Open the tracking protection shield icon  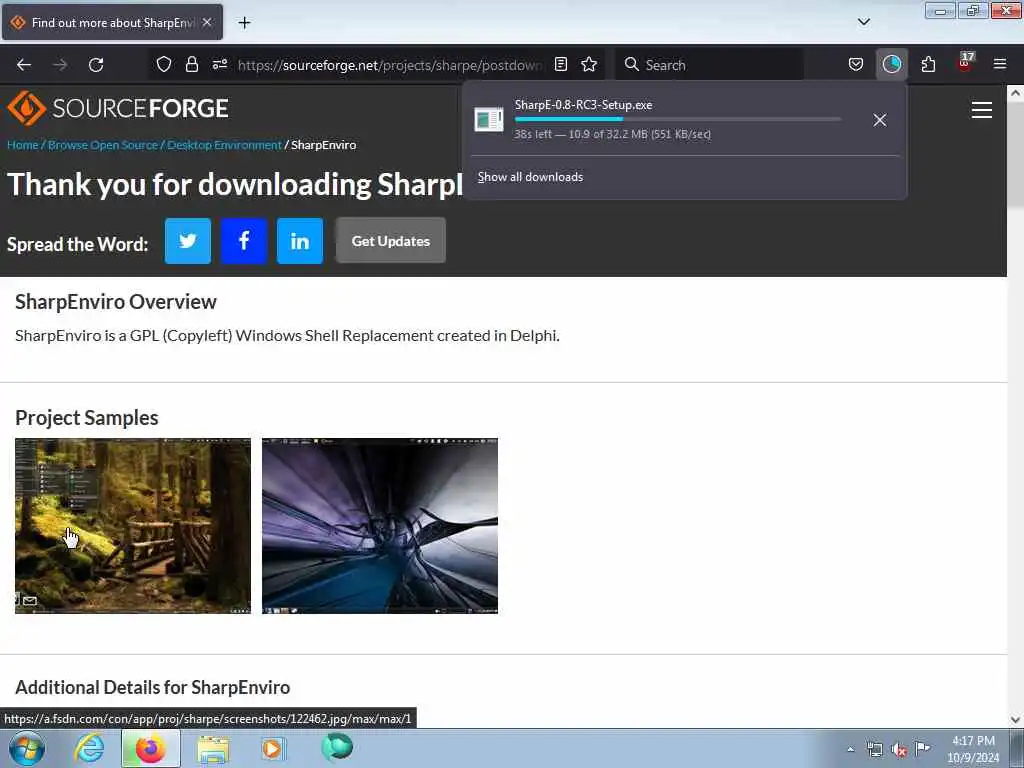(x=164, y=64)
